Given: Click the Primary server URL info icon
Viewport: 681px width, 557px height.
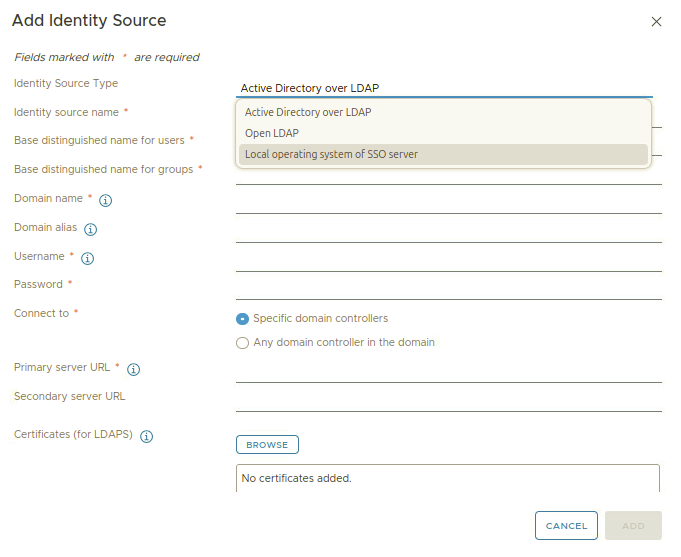Looking at the screenshot, I should pos(133,369).
